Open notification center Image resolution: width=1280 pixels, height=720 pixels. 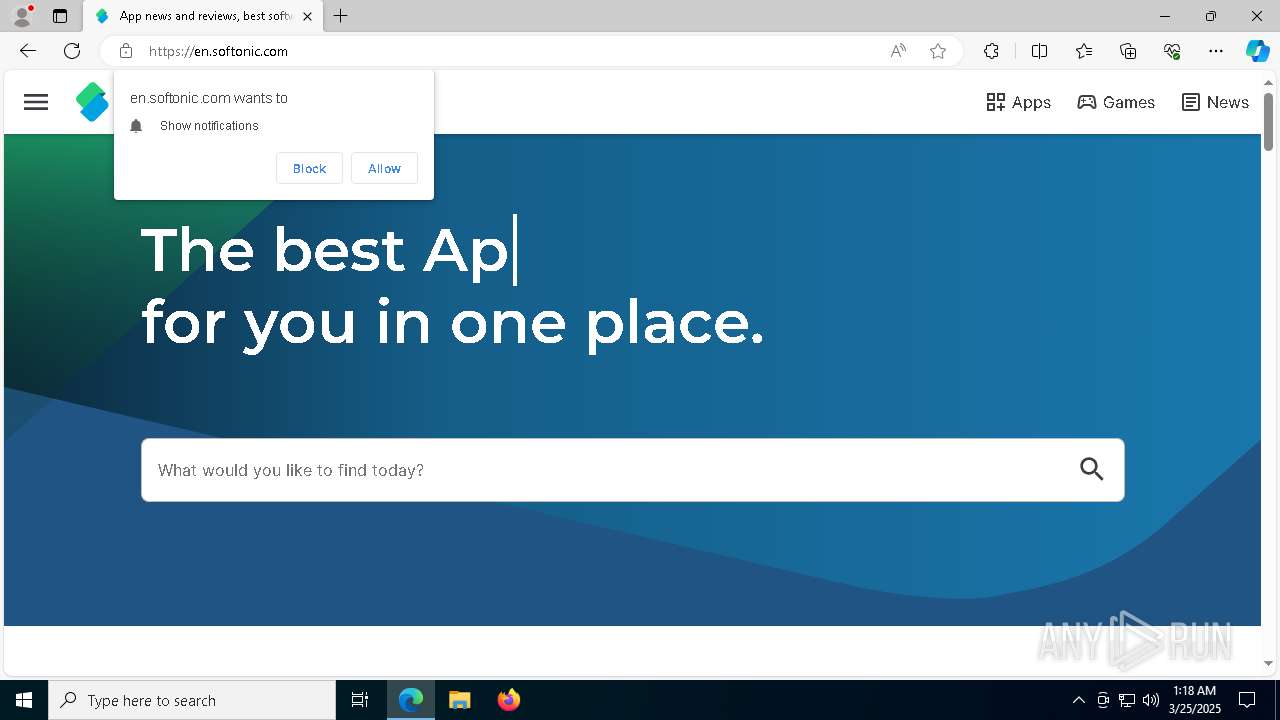[x=1247, y=700]
